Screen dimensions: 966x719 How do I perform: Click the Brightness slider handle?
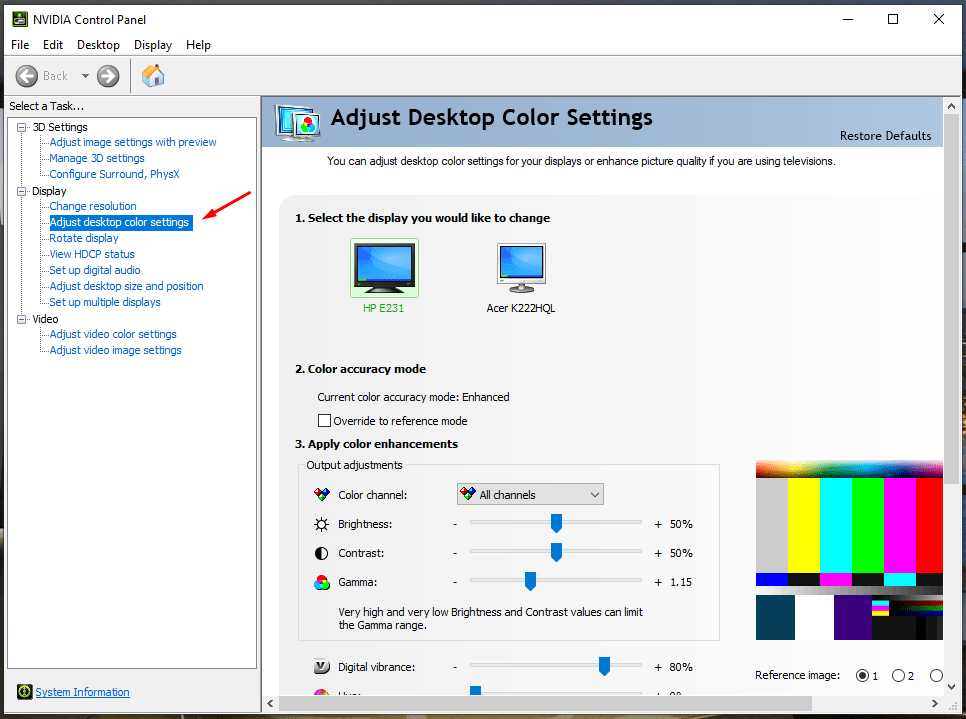tap(556, 523)
